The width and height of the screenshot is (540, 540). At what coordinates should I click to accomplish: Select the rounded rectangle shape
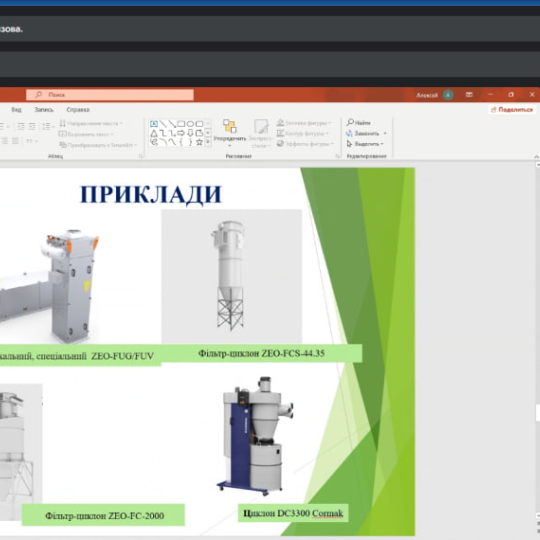point(199,124)
